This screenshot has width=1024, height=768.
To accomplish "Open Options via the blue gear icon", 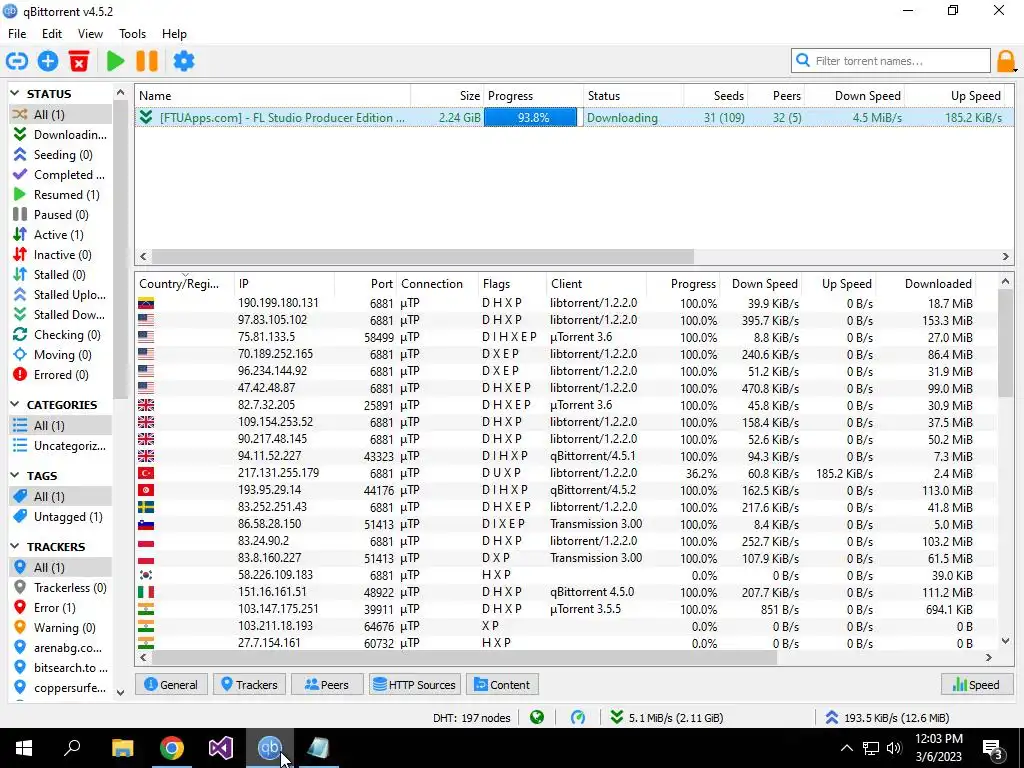I will coord(184,61).
